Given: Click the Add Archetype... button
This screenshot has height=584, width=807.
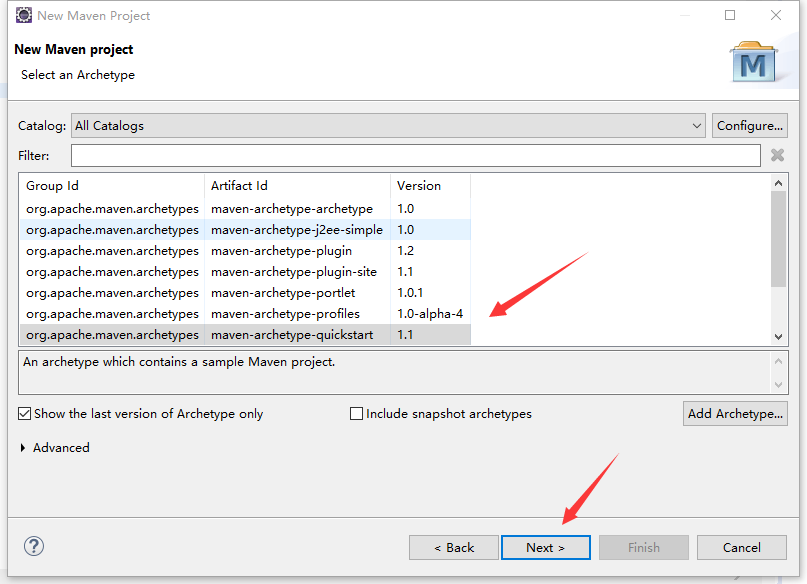Looking at the screenshot, I should pos(735,414).
